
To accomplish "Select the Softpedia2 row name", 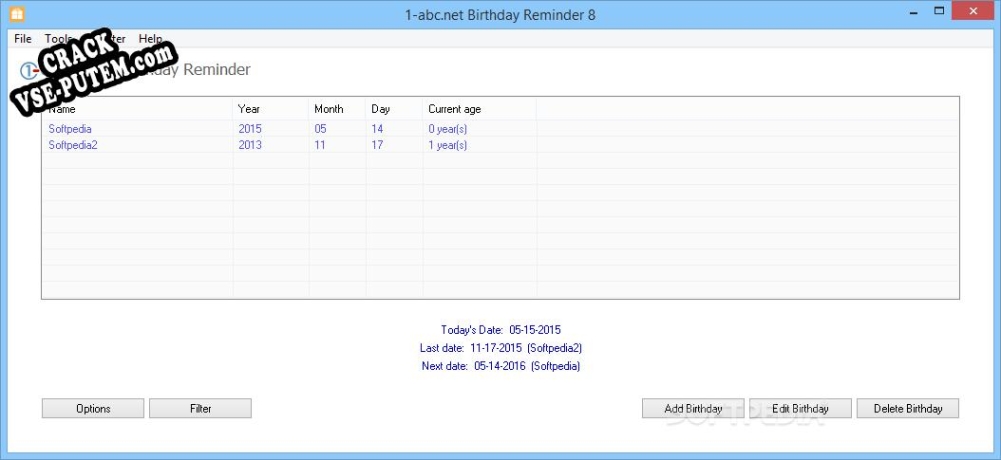I will [x=73, y=145].
